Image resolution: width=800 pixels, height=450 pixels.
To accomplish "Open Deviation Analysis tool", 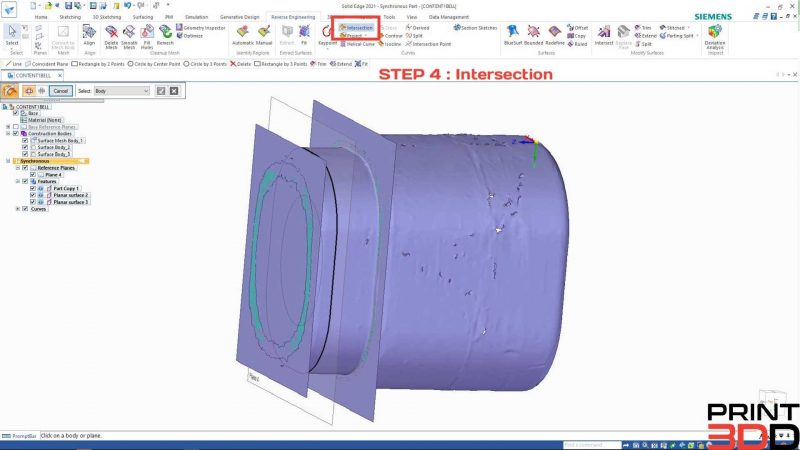I will [715, 36].
